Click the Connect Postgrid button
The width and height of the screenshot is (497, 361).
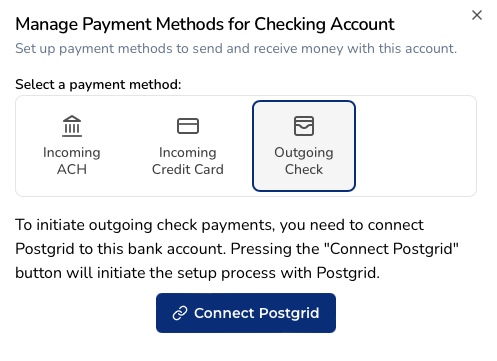(246, 313)
